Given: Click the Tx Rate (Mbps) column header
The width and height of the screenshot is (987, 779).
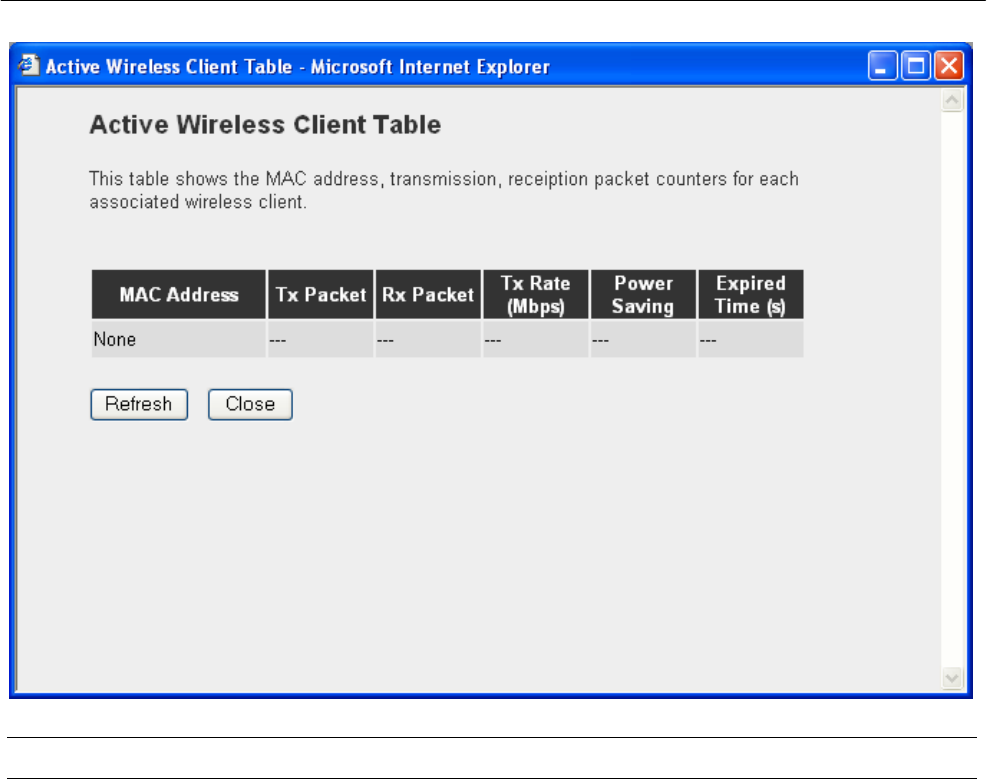Looking at the screenshot, I should click(x=536, y=294).
